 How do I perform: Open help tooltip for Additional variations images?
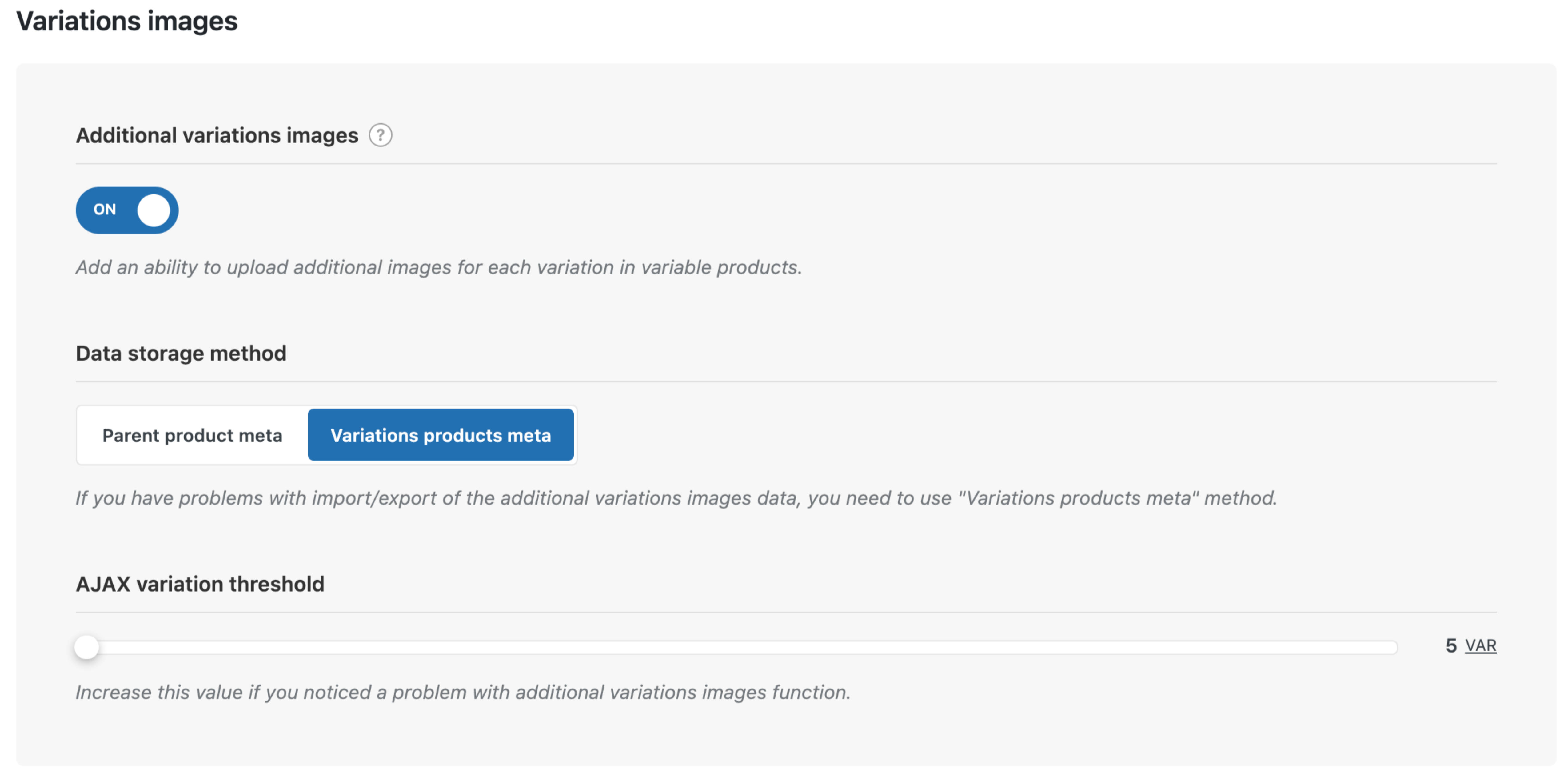point(381,135)
